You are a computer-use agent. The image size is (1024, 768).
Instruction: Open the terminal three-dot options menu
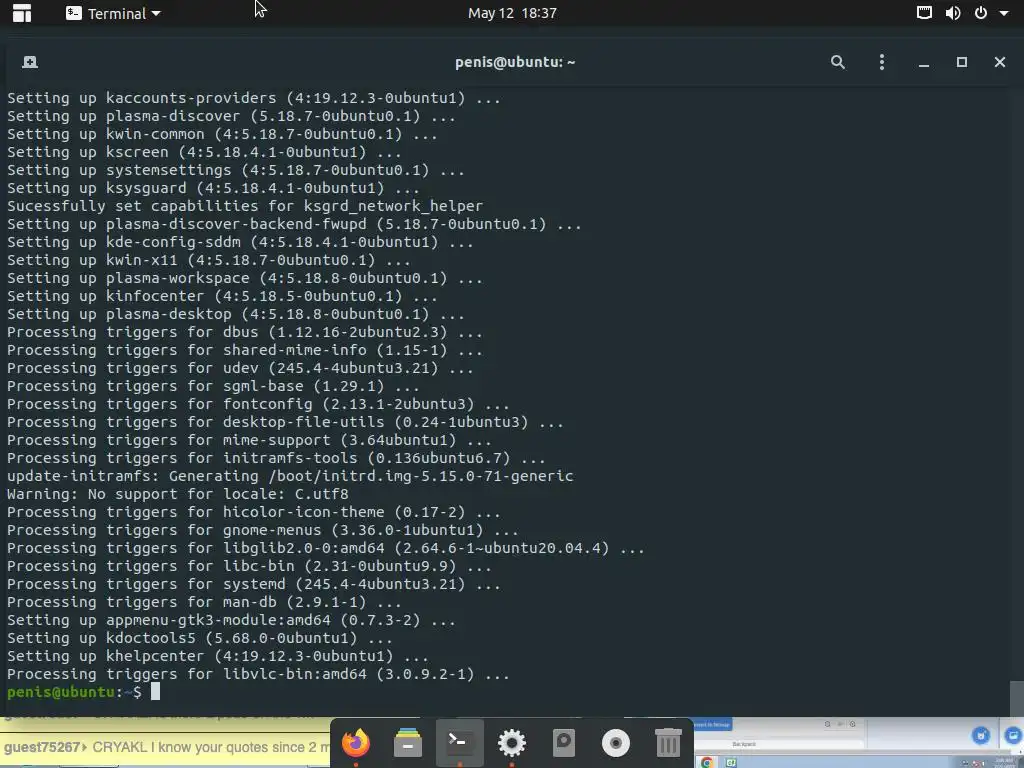pyautogui.click(x=882, y=62)
